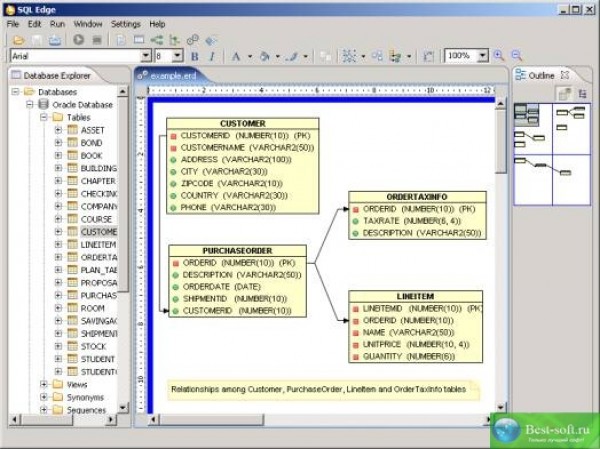The width and height of the screenshot is (600, 449).
Task: Switch to the example.erd editor tab
Action: point(167,75)
